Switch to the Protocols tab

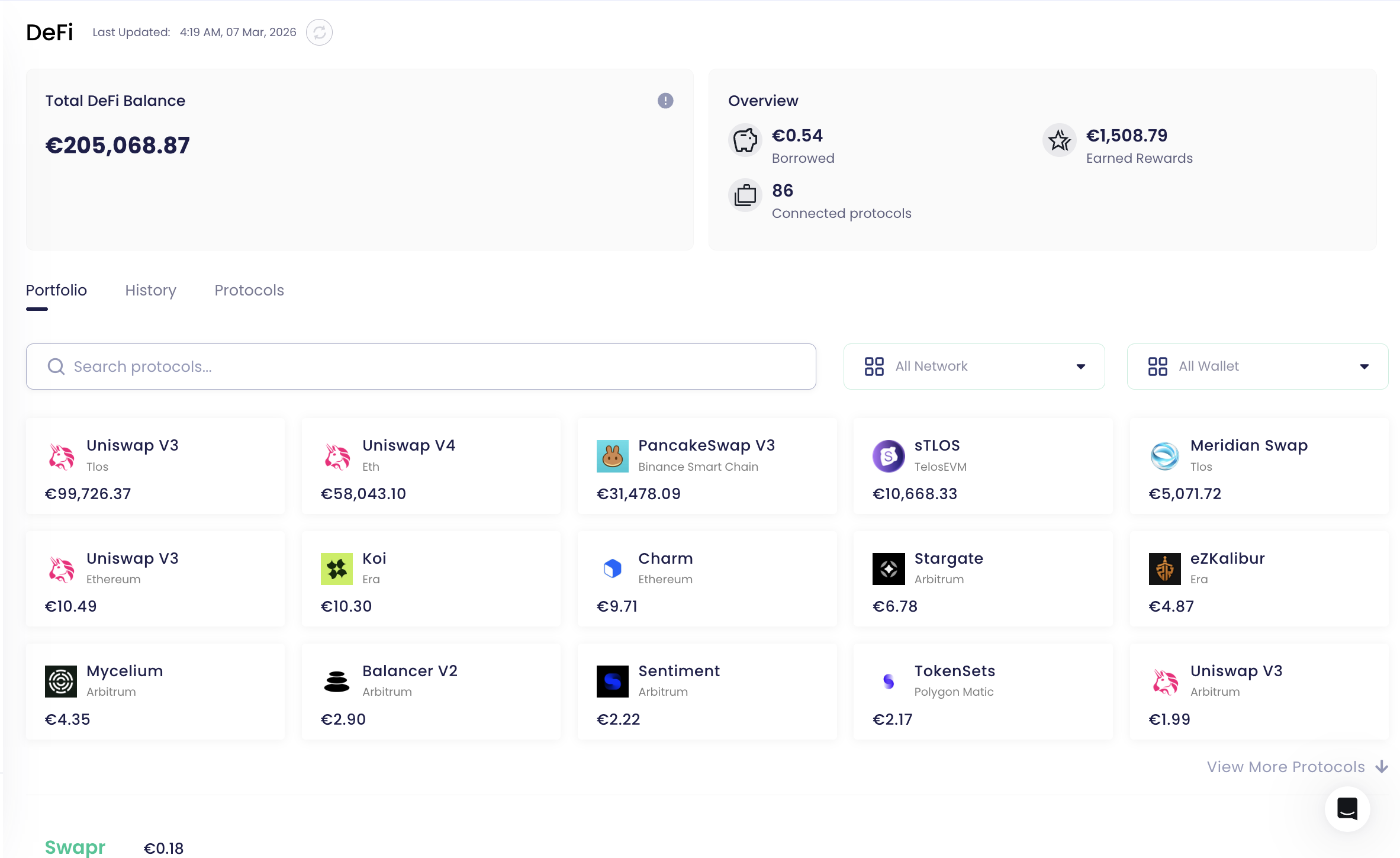click(x=249, y=290)
